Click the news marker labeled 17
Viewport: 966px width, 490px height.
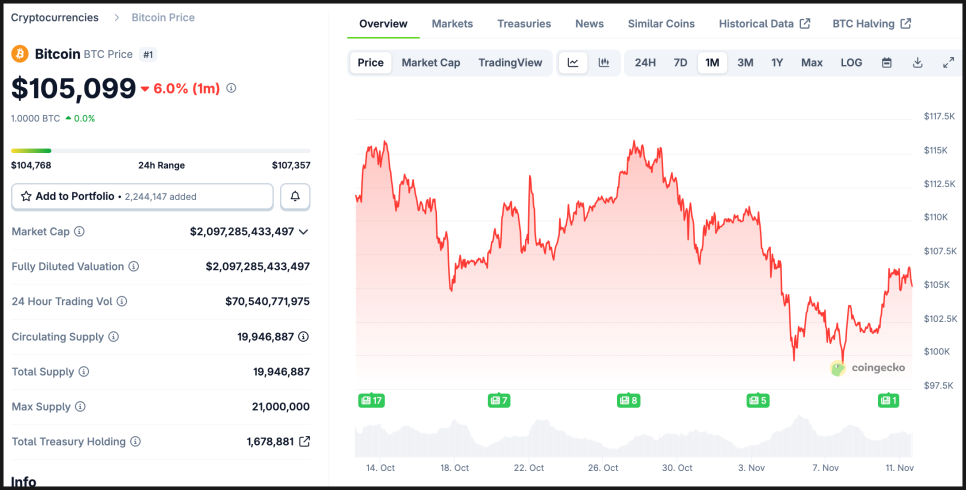(x=371, y=401)
